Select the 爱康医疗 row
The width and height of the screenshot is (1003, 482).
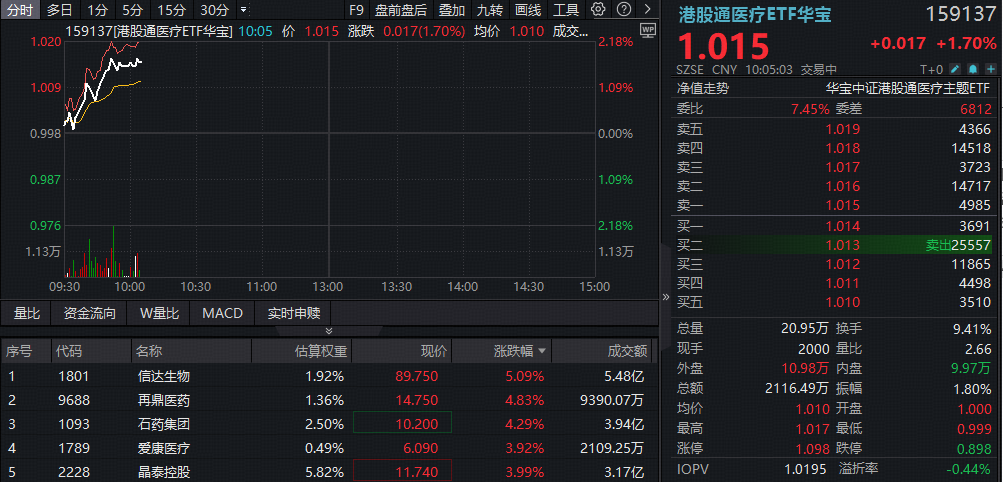pyautogui.click(x=329, y=448)
